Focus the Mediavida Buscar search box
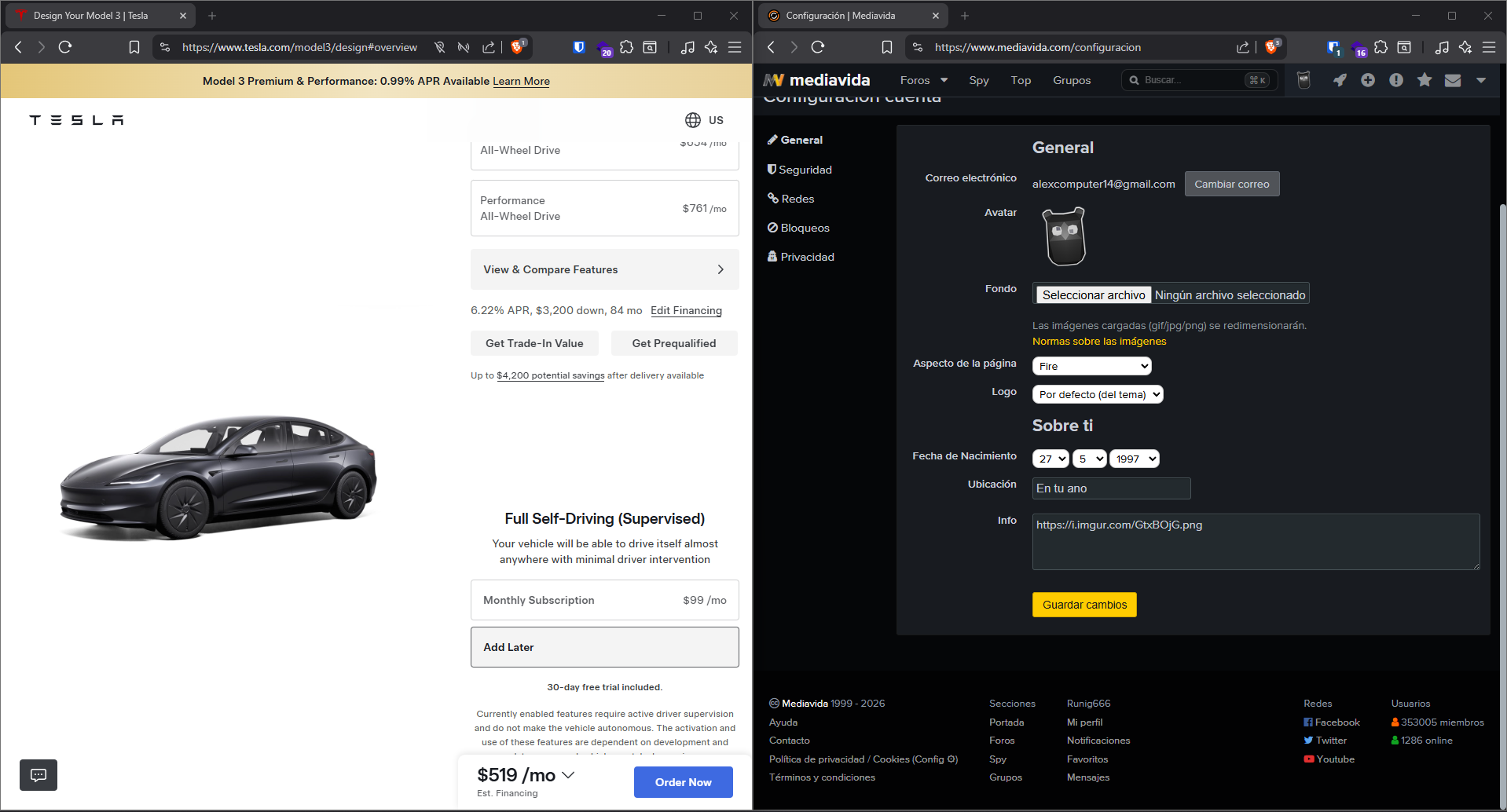 [1199, 80]
